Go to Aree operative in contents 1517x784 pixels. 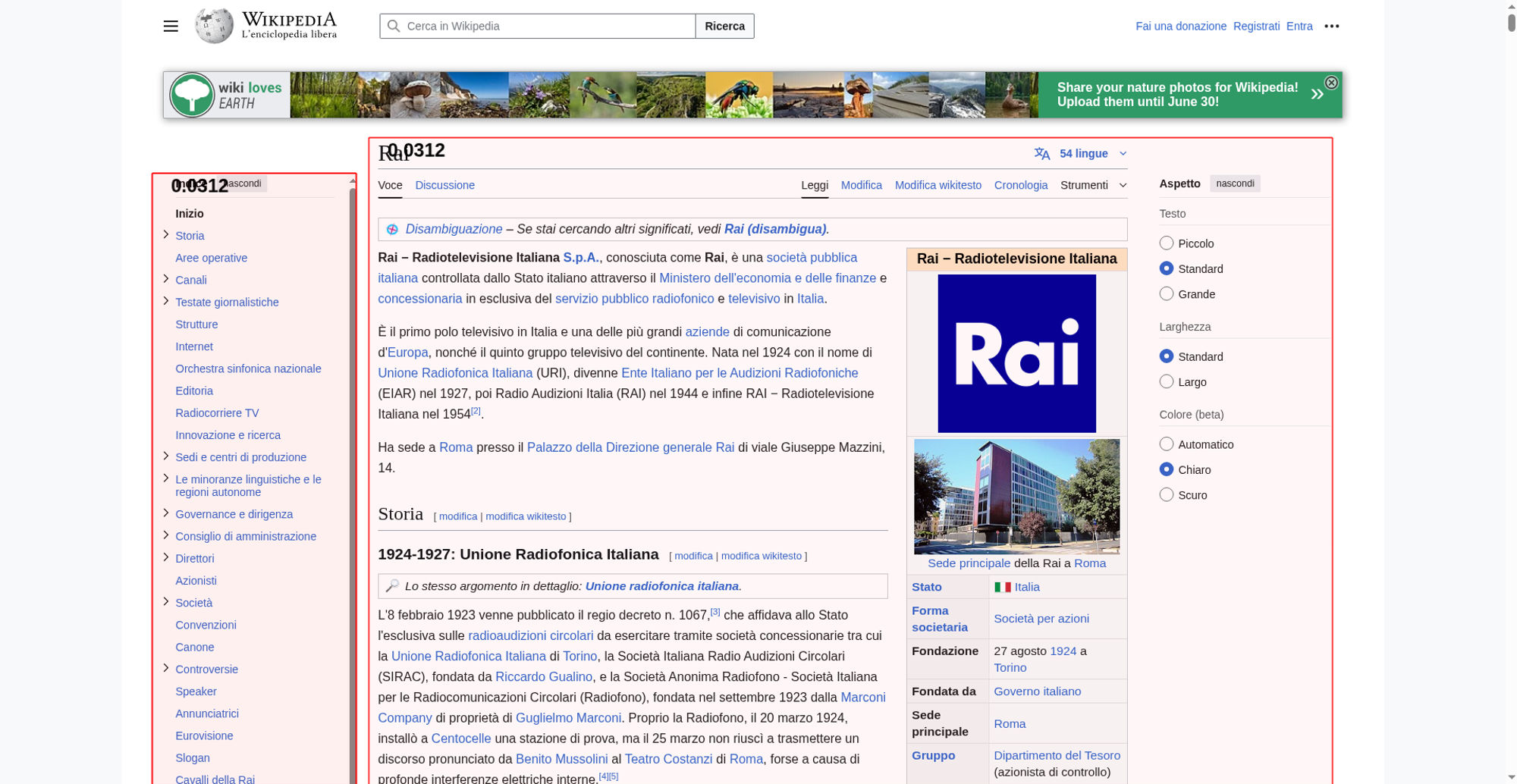[211, 258]
